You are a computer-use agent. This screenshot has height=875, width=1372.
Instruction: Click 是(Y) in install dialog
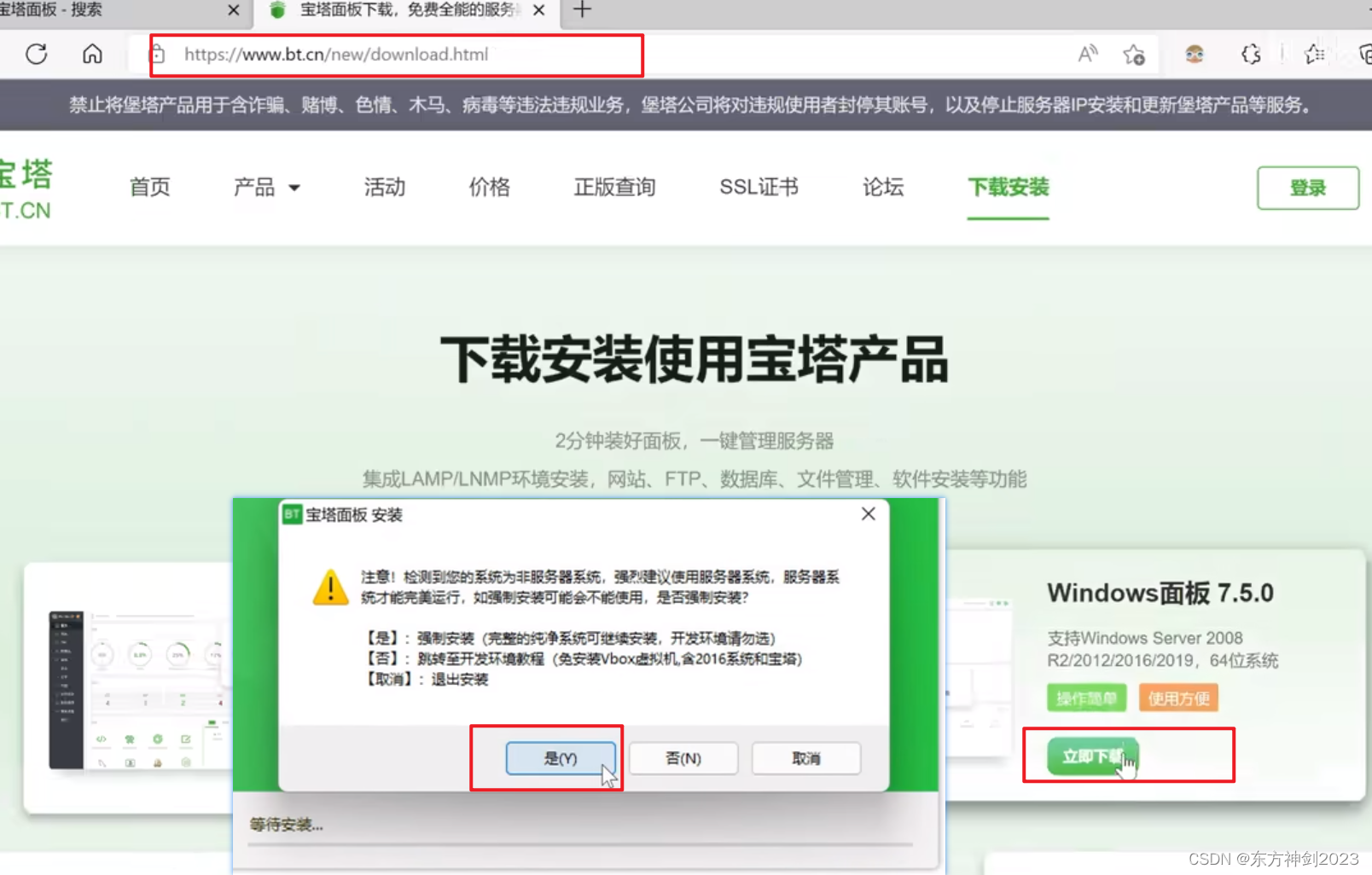click(x=561, y=758)
